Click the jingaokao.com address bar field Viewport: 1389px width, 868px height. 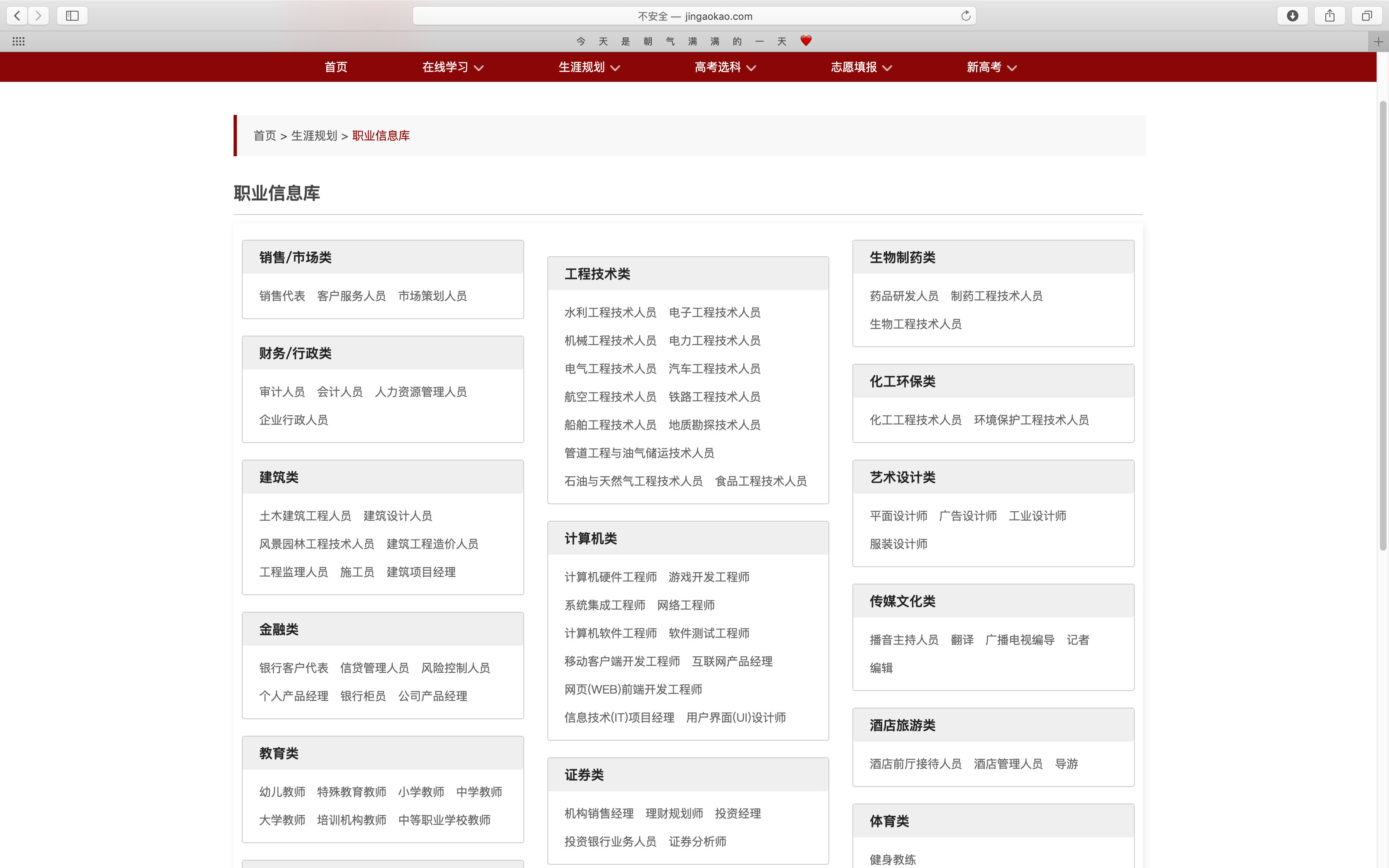point(694,16)
